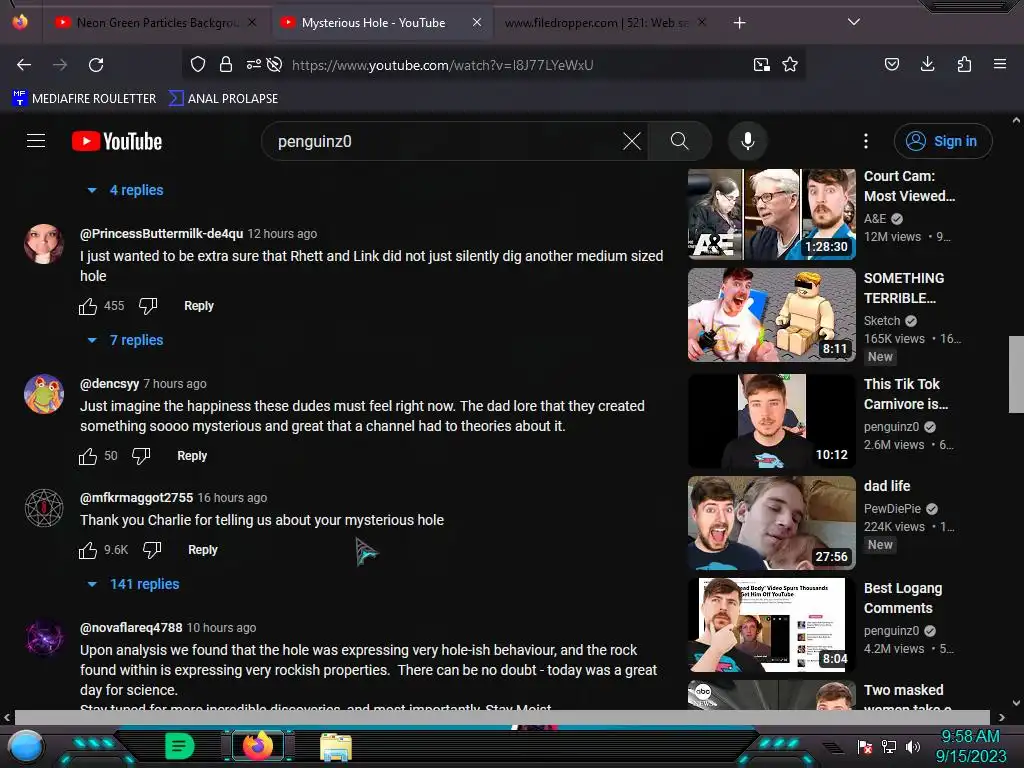Click the horizontal scrollbar at bottom
Screen dimensions: 1024x768
502,717
